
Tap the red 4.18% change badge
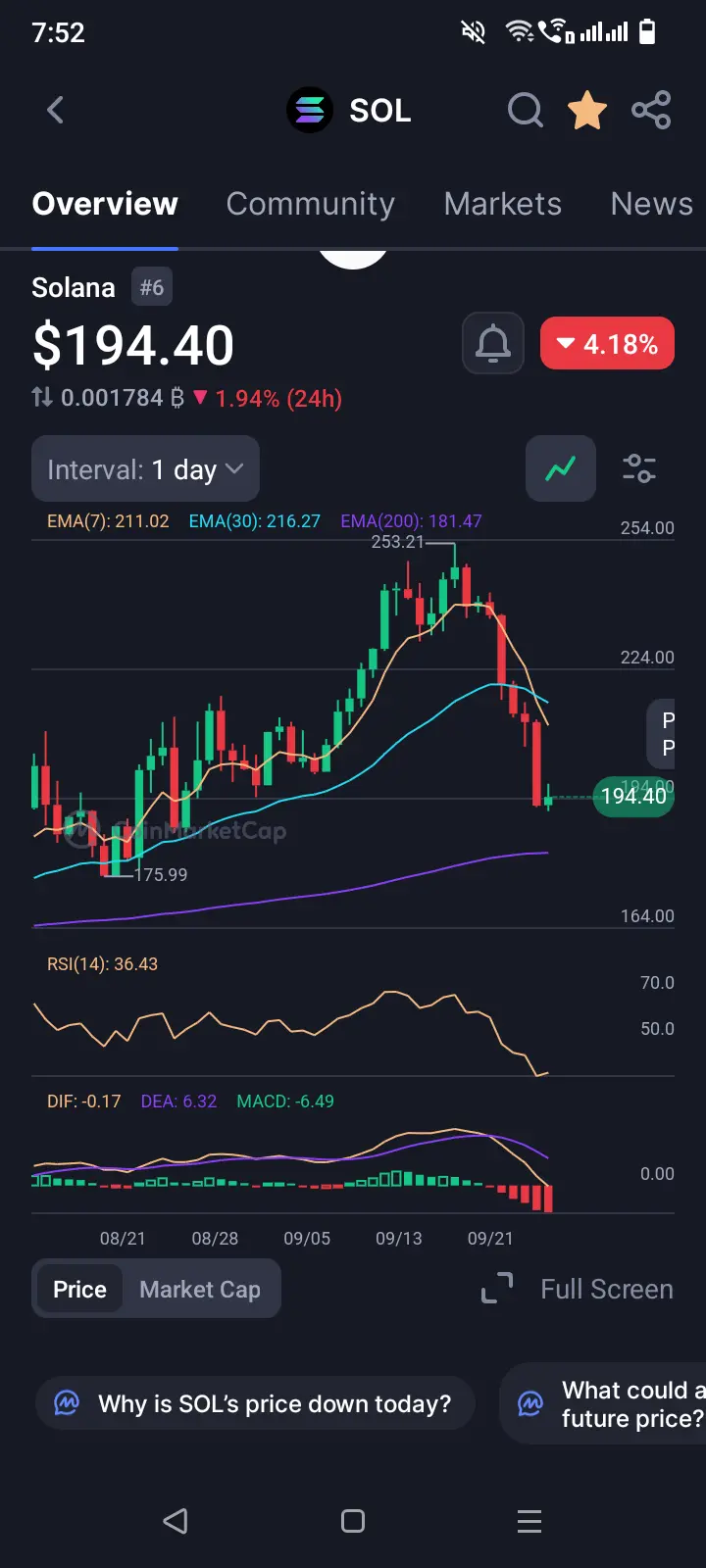pyautogui.click(x=607, y=344)
